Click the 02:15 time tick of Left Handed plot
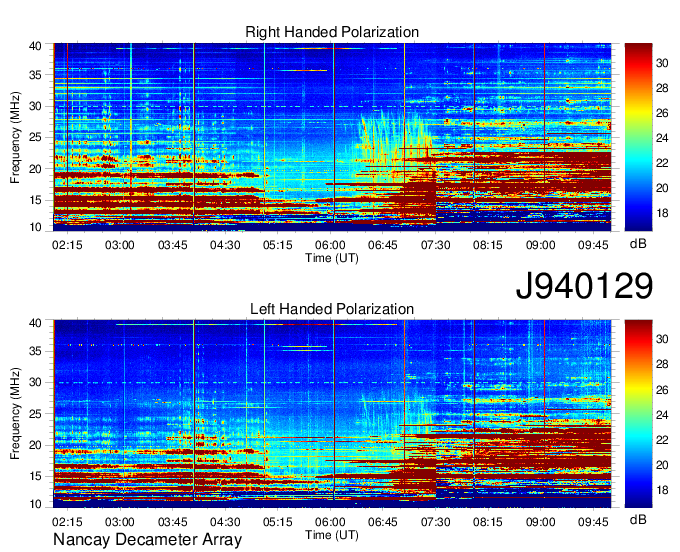The image size is (680, 552). click(67, 522)
